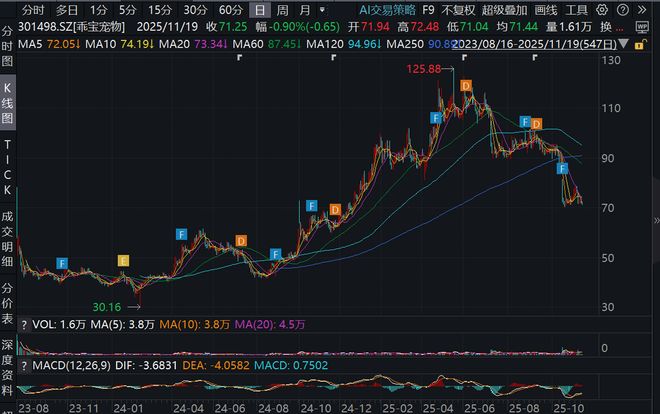Click the MA5 72.05 indicator label
The image size is (660, 414).
pyautogui.click(x=50, y=44)
